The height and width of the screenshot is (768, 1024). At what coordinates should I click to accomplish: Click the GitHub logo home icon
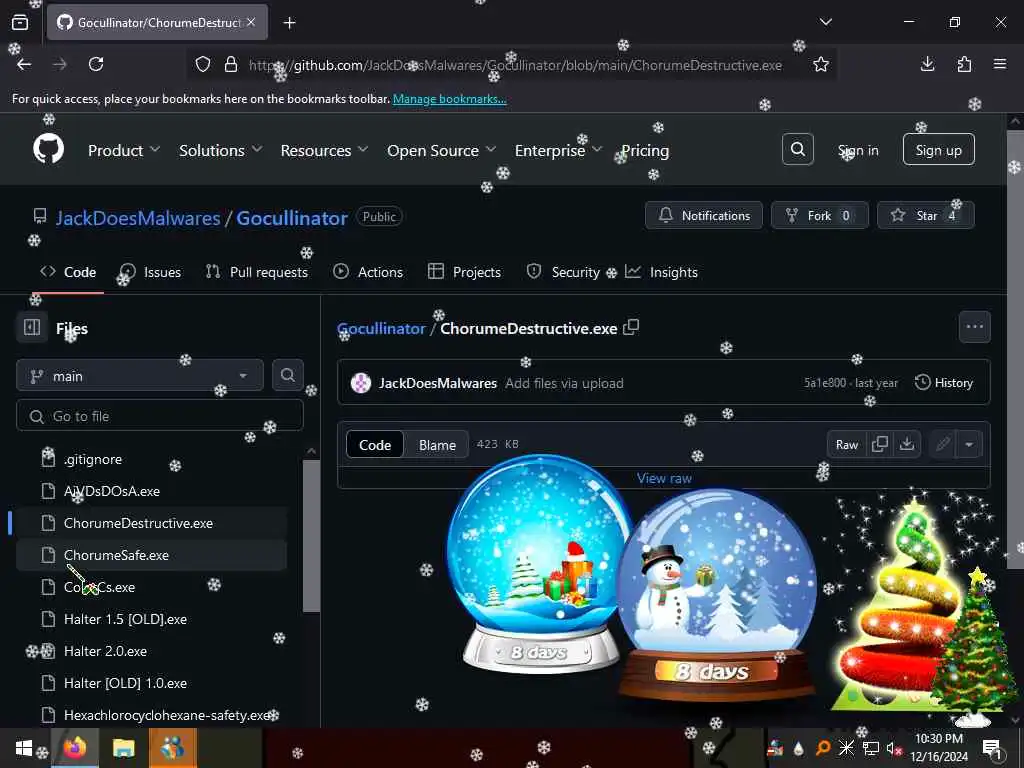pyautogui.click(x=49, y=150)
